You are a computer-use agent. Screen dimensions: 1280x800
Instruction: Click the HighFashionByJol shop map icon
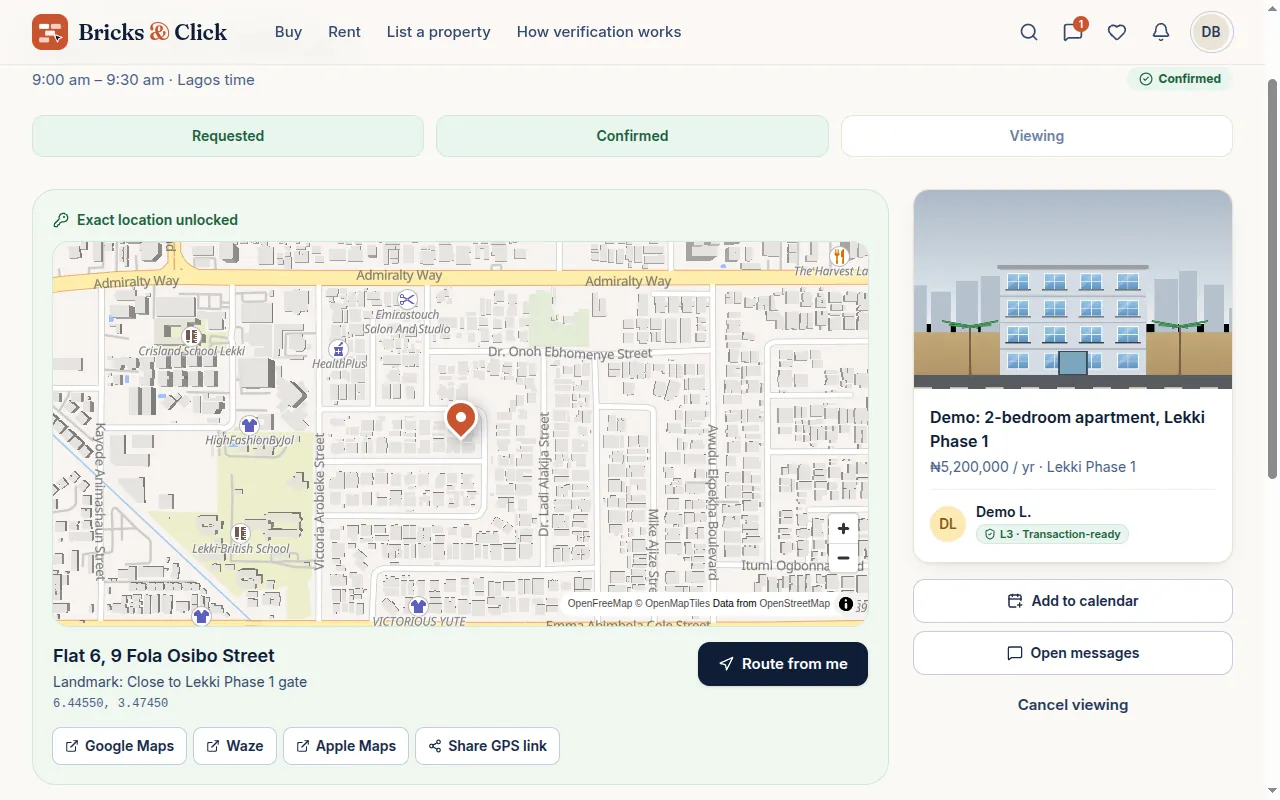tap(250, 426)
